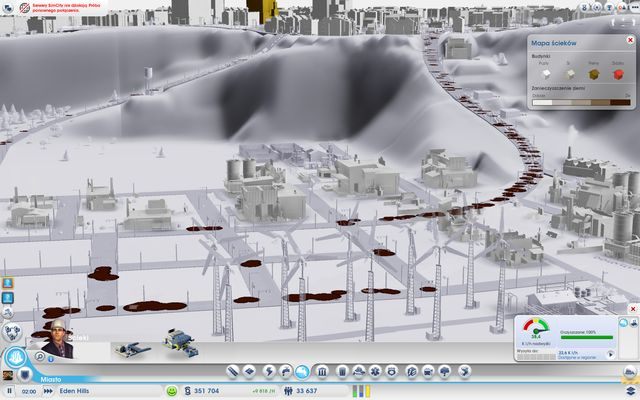The width and height of the screenshot is (640, 400).
Task: Select the sewage outflow pipe building
Action: pos(131,349)
